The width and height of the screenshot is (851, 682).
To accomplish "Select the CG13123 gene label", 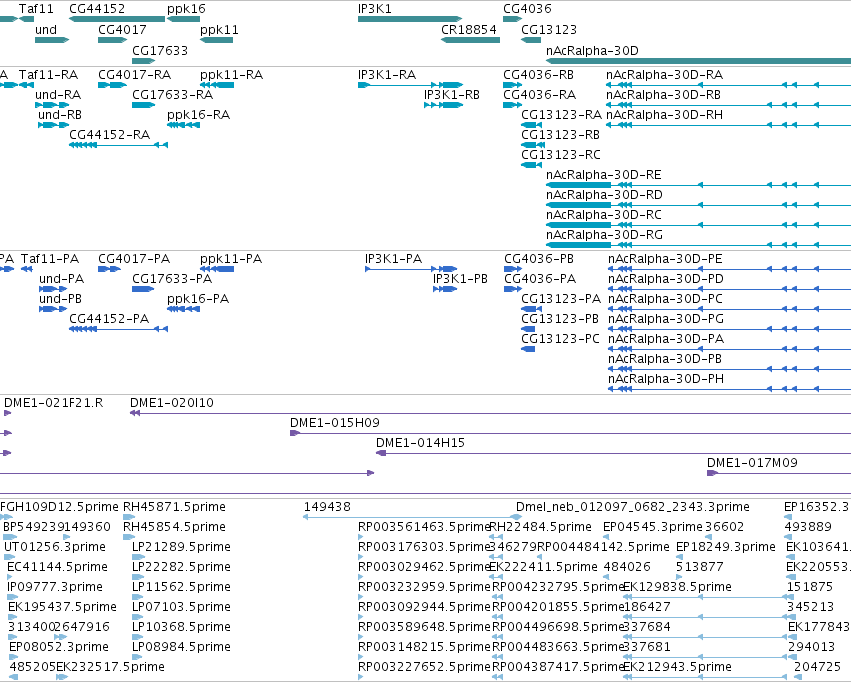I will 549,30.
